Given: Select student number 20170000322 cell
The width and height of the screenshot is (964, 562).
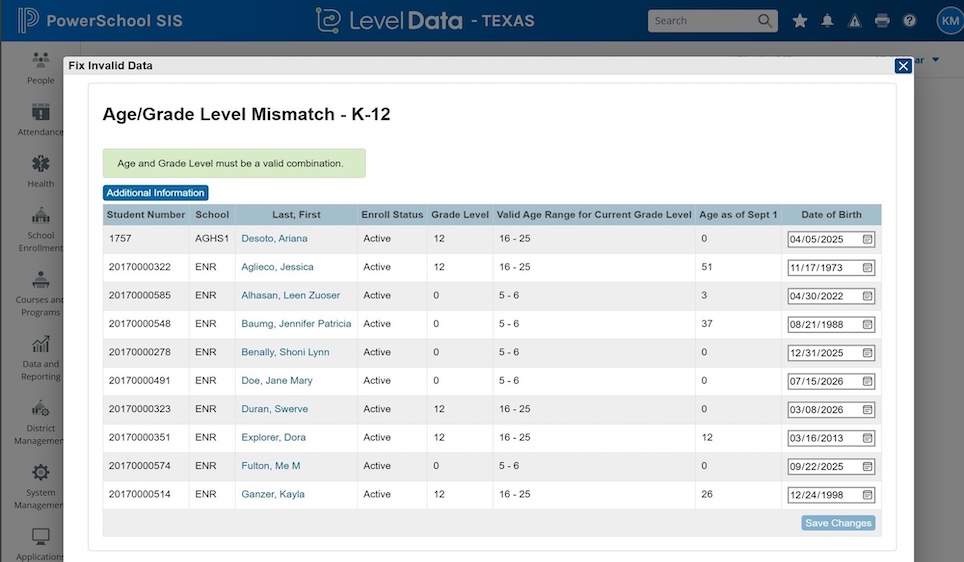Looking at the screenshot, I should (x=146, y=267).
